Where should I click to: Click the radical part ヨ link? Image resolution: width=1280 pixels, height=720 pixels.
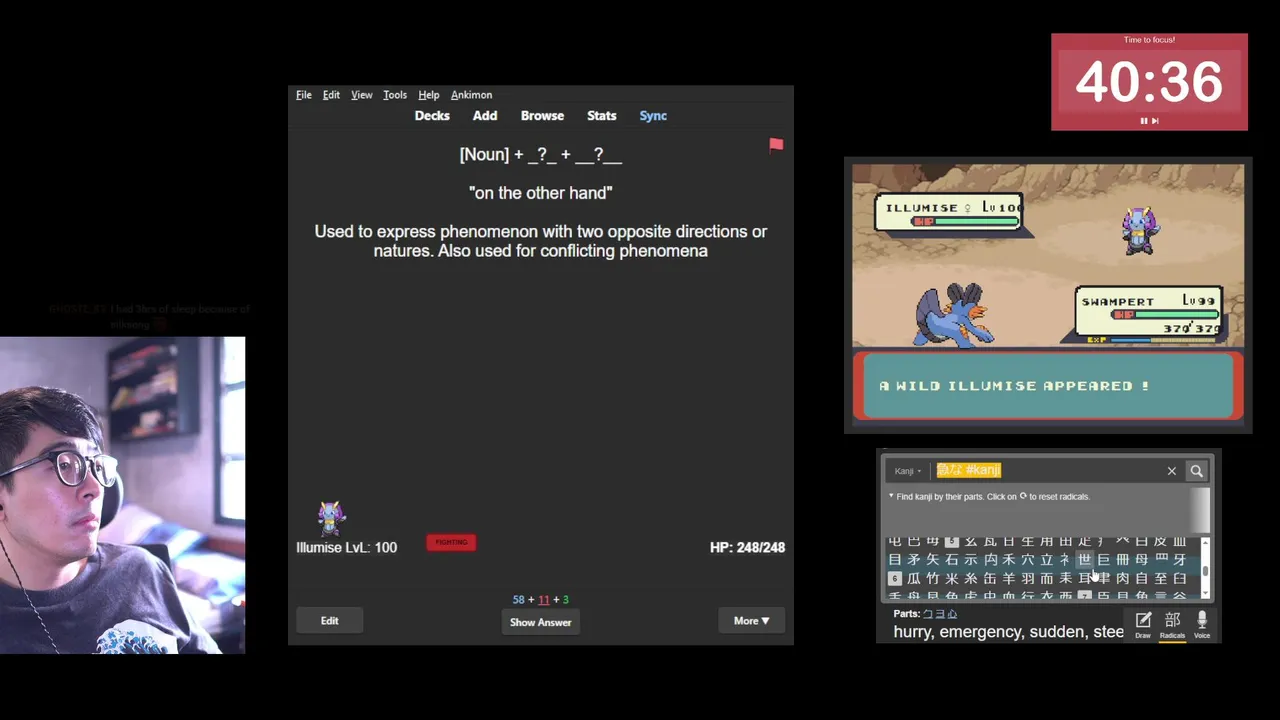point(940,614)
